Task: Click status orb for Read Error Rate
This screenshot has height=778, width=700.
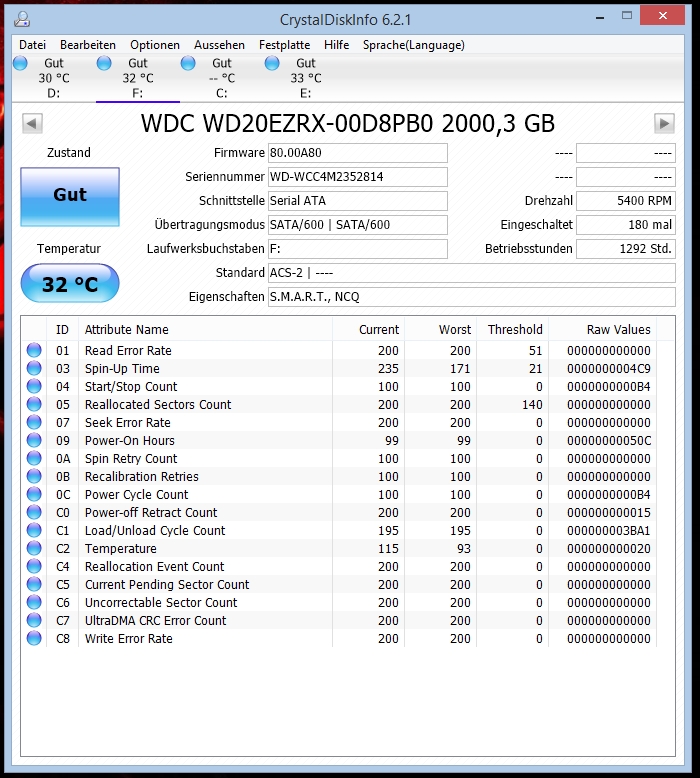Action: 34,350
